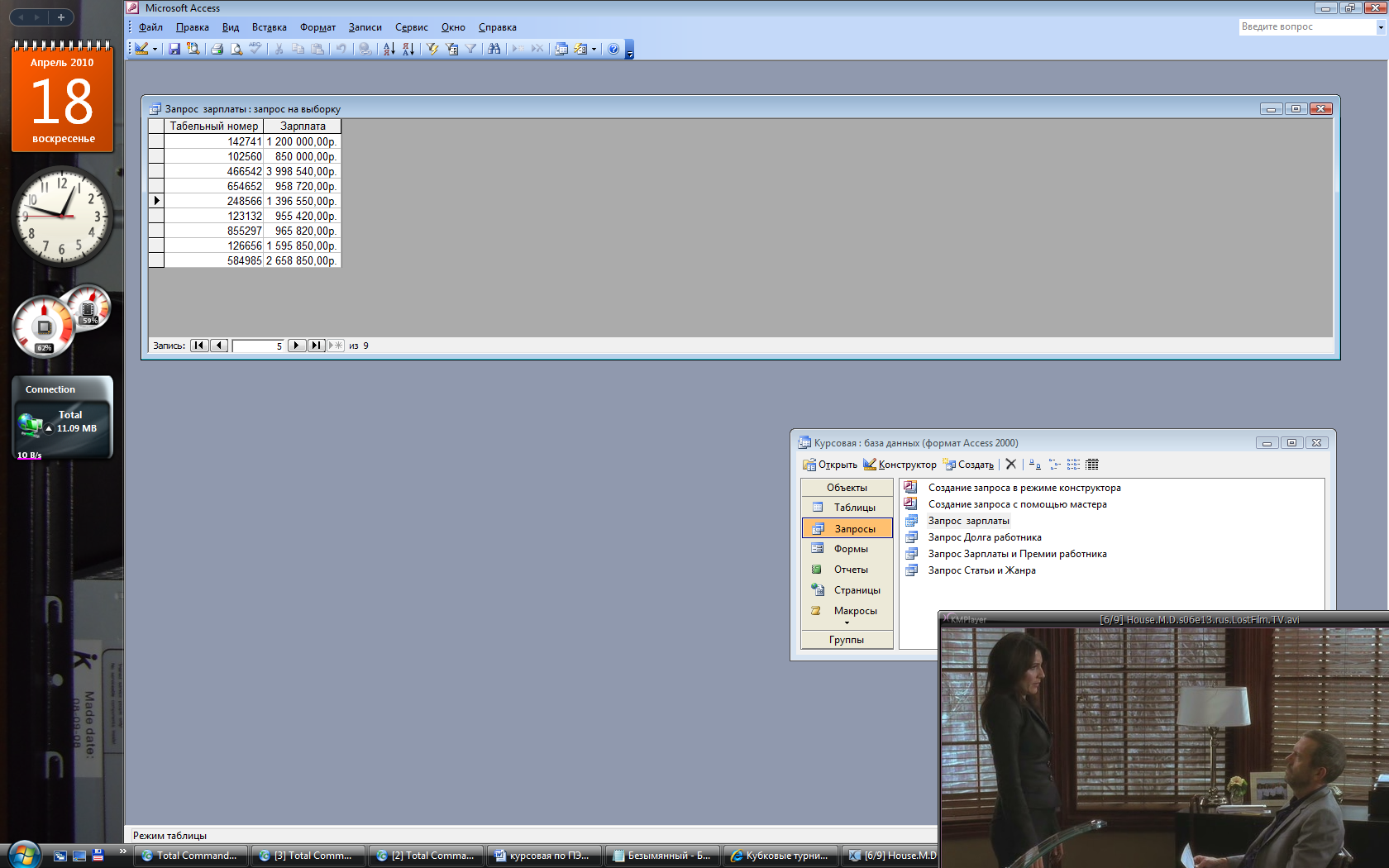
Task: Select Таблицы in Objects panel
Action: [847, 508]
